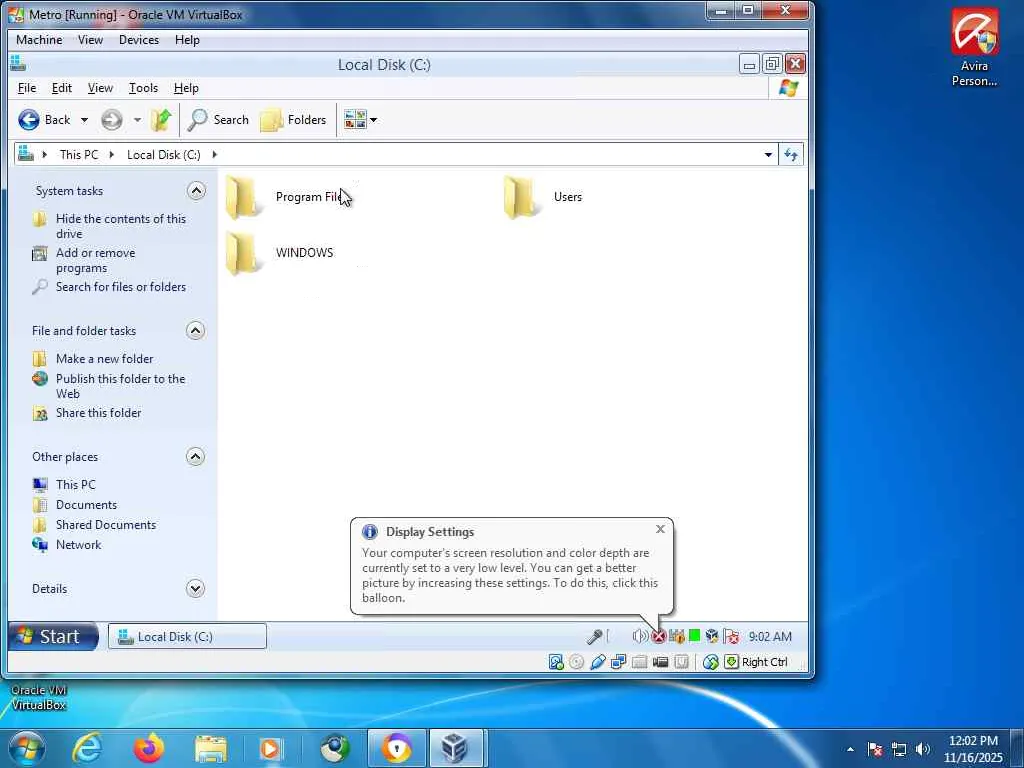This screenshot has height=768, width=1024.
Task: Click the guest volume speaker icon
Action: tap(639, 636)
